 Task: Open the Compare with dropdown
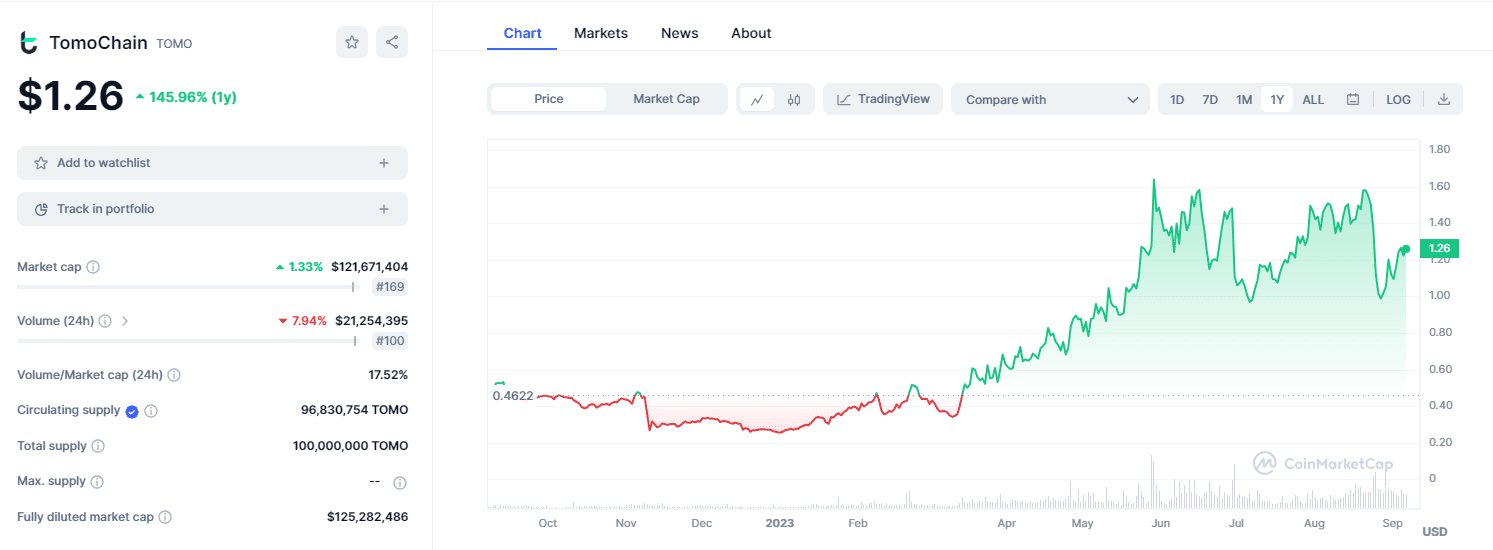click(1051, 99)
